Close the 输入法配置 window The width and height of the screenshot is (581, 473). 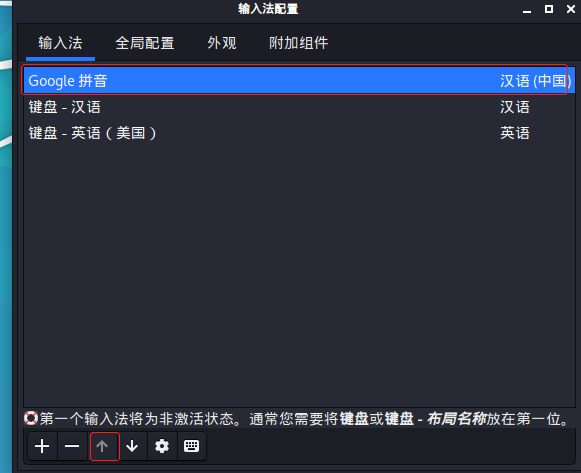pos(571,9)
